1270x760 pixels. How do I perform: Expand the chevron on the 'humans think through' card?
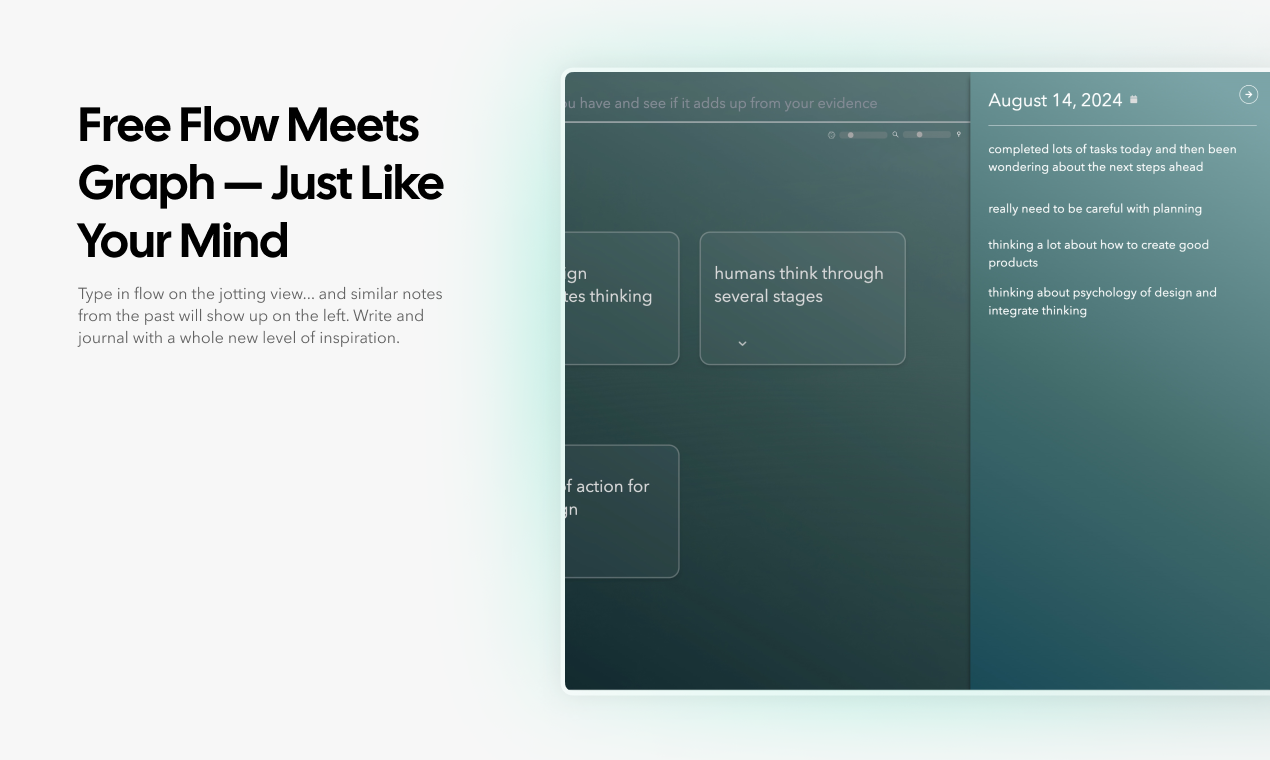[x=742, y=343]
